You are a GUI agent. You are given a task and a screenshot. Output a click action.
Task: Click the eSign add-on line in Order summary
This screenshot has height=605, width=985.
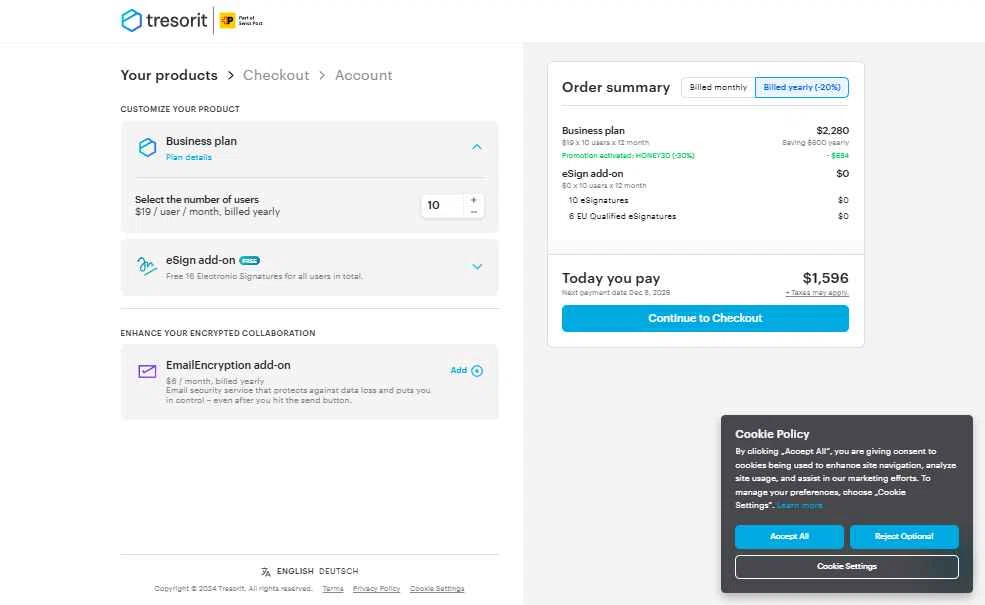[x=592, y=174]
